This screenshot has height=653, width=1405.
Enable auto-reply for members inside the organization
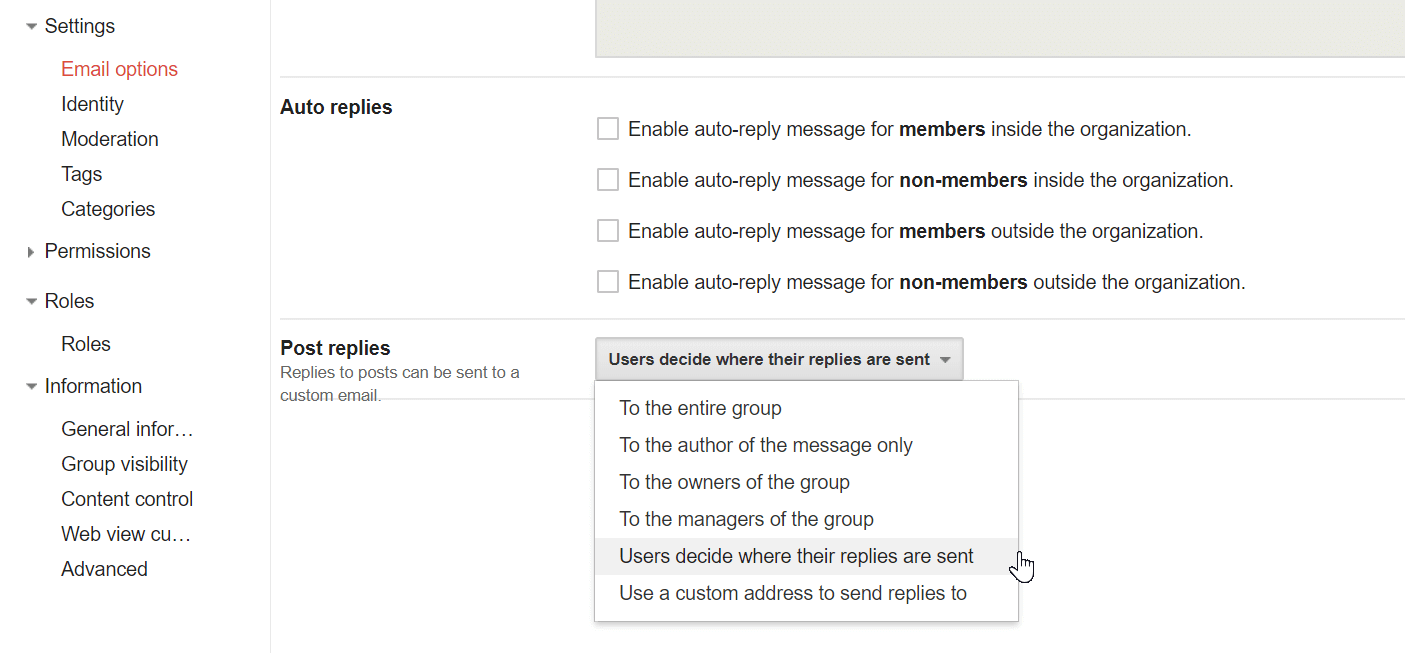click(x=608, y=129)
